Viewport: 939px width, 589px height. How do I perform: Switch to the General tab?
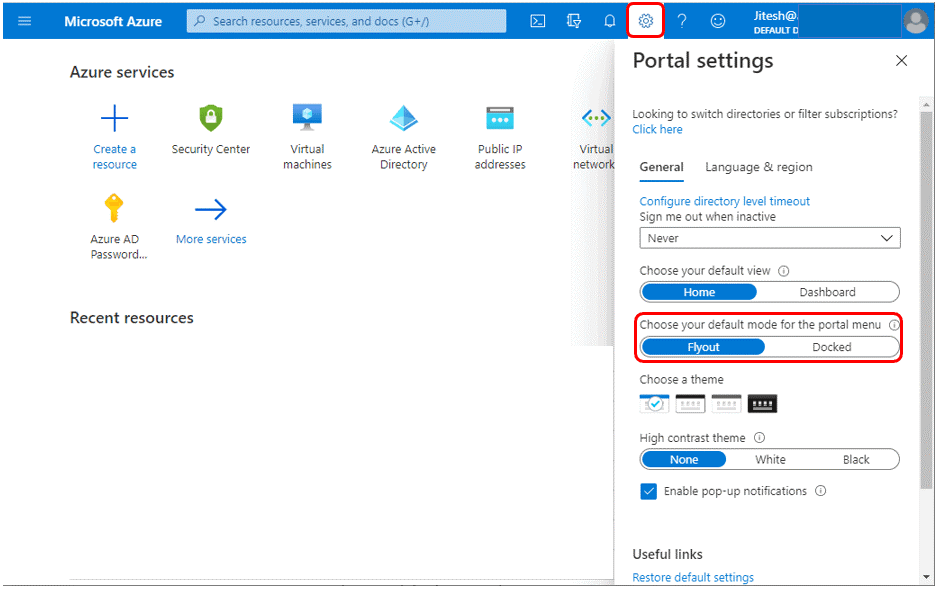[x=661, y=168]
